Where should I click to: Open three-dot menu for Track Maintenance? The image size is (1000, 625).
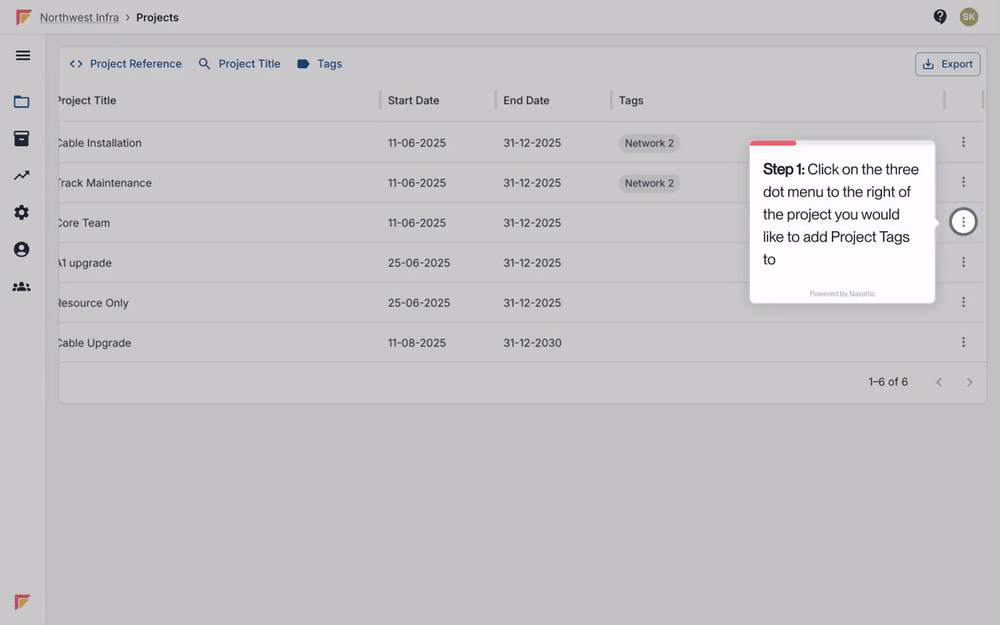[x=963, y=182]
